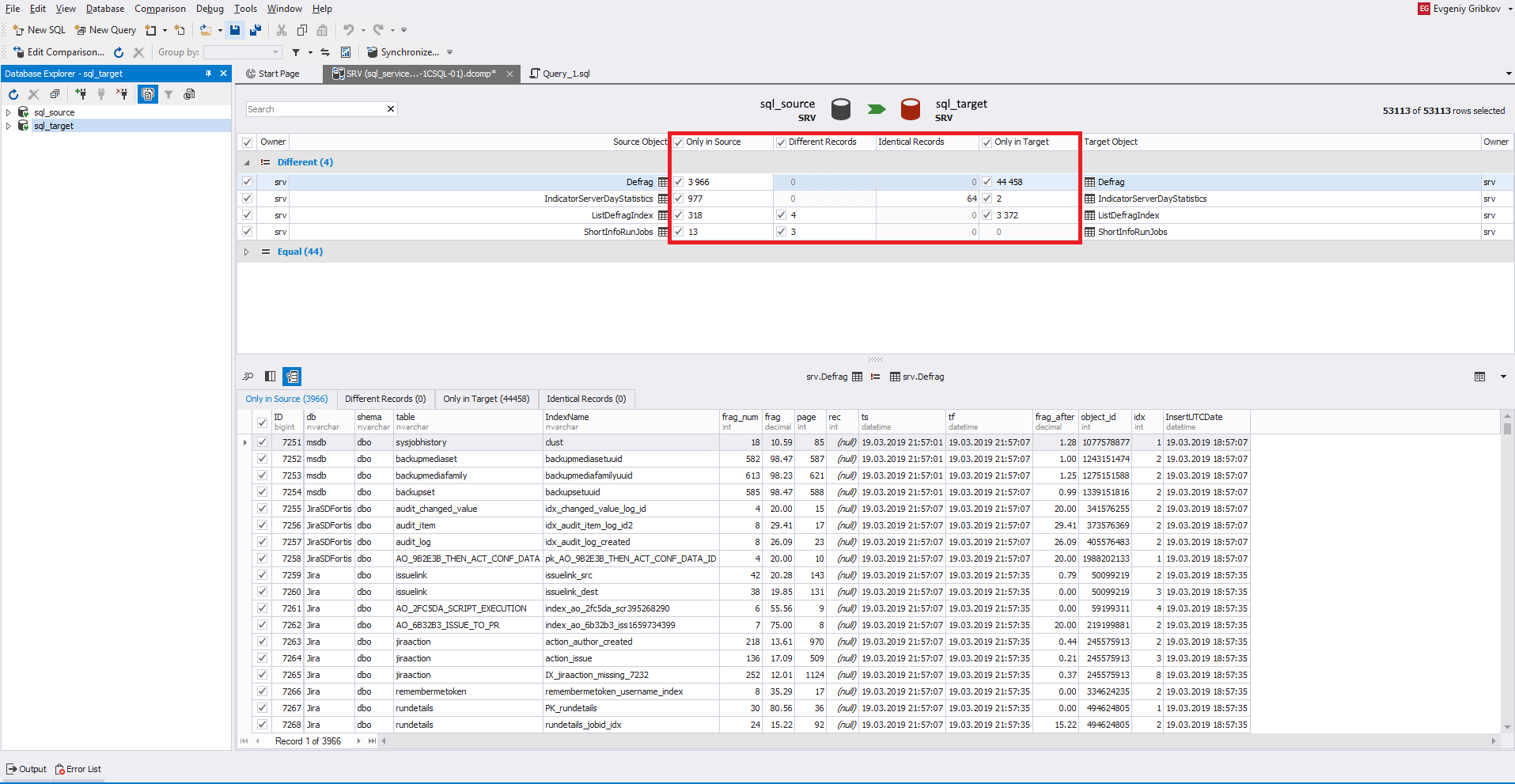The image size is (1515, 784).
Task: Switch to the Only in Target (44458) tab
Action: pos(486,399)
